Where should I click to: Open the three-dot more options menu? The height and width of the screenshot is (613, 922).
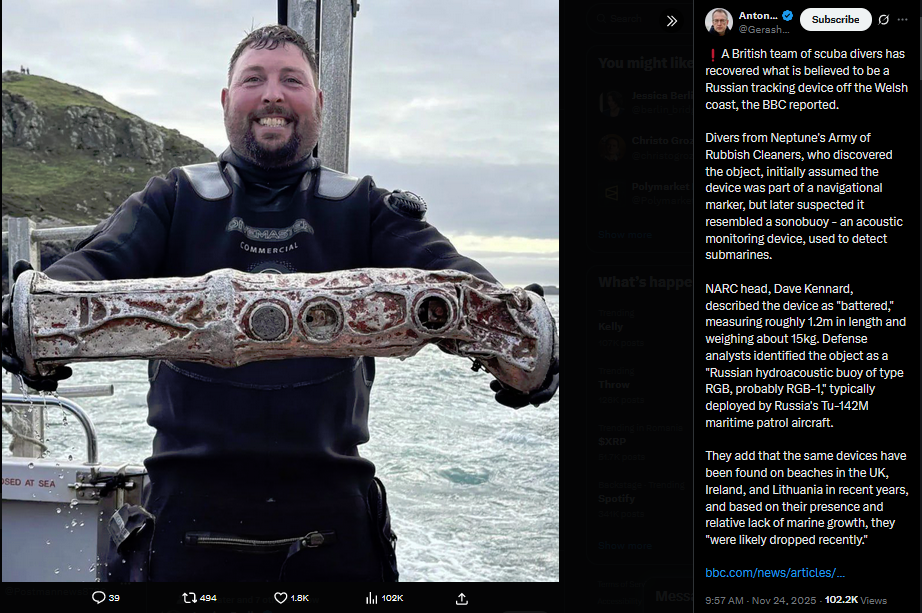click(x=903, y=20)
